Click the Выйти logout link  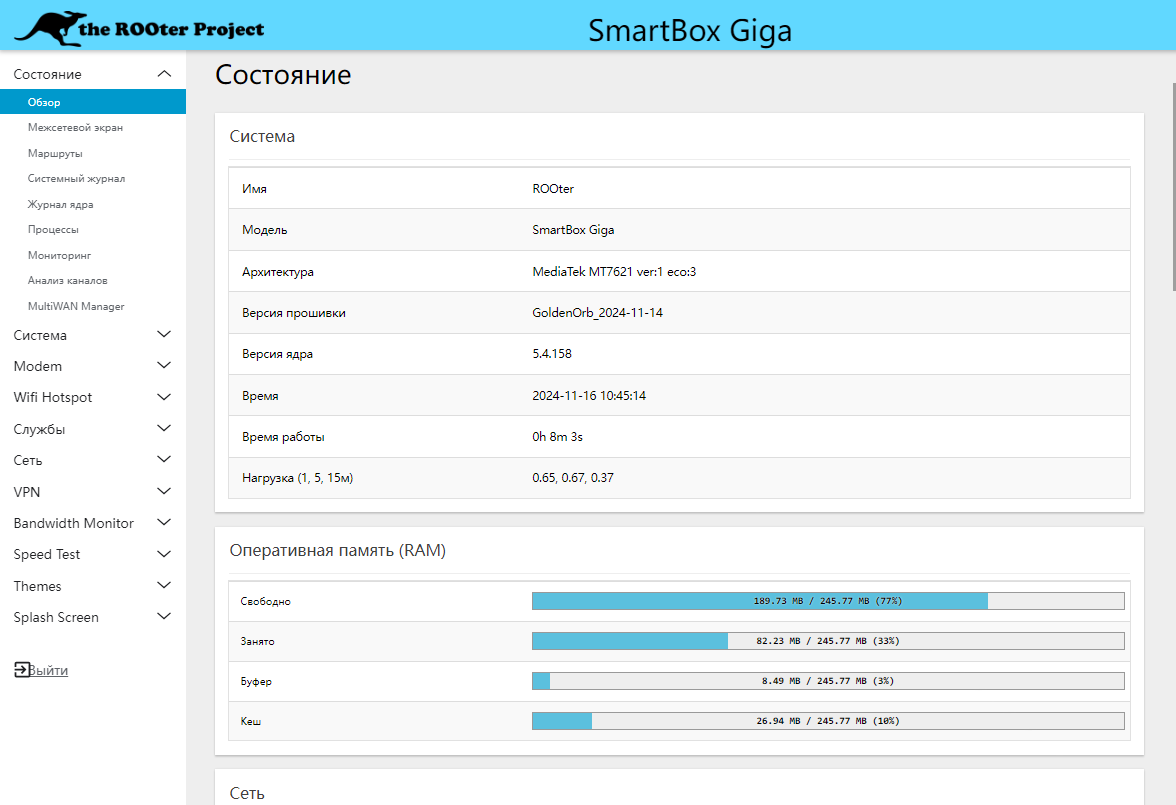[48, 670]
